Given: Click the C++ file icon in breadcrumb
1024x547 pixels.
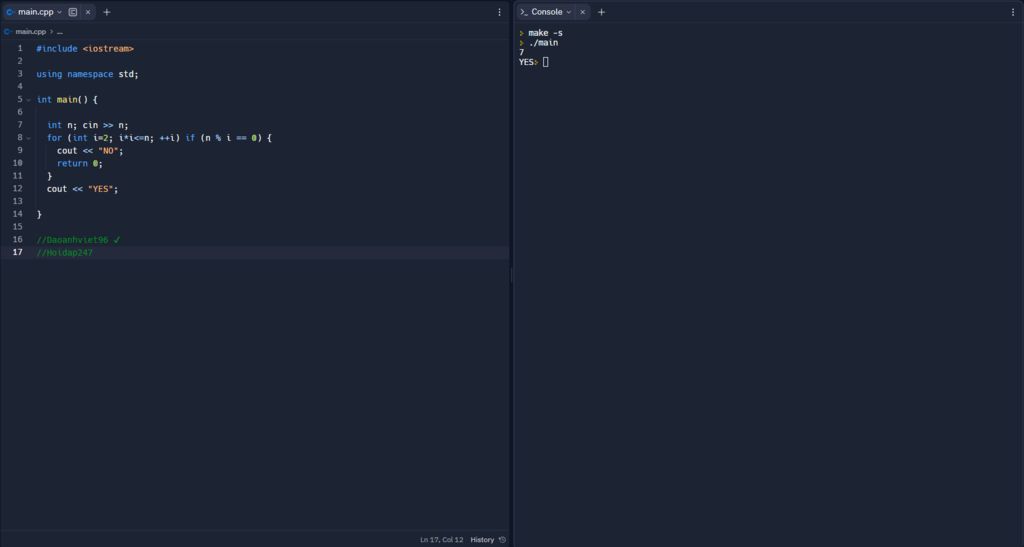Looking at the screenshot, I should point(8,31).
